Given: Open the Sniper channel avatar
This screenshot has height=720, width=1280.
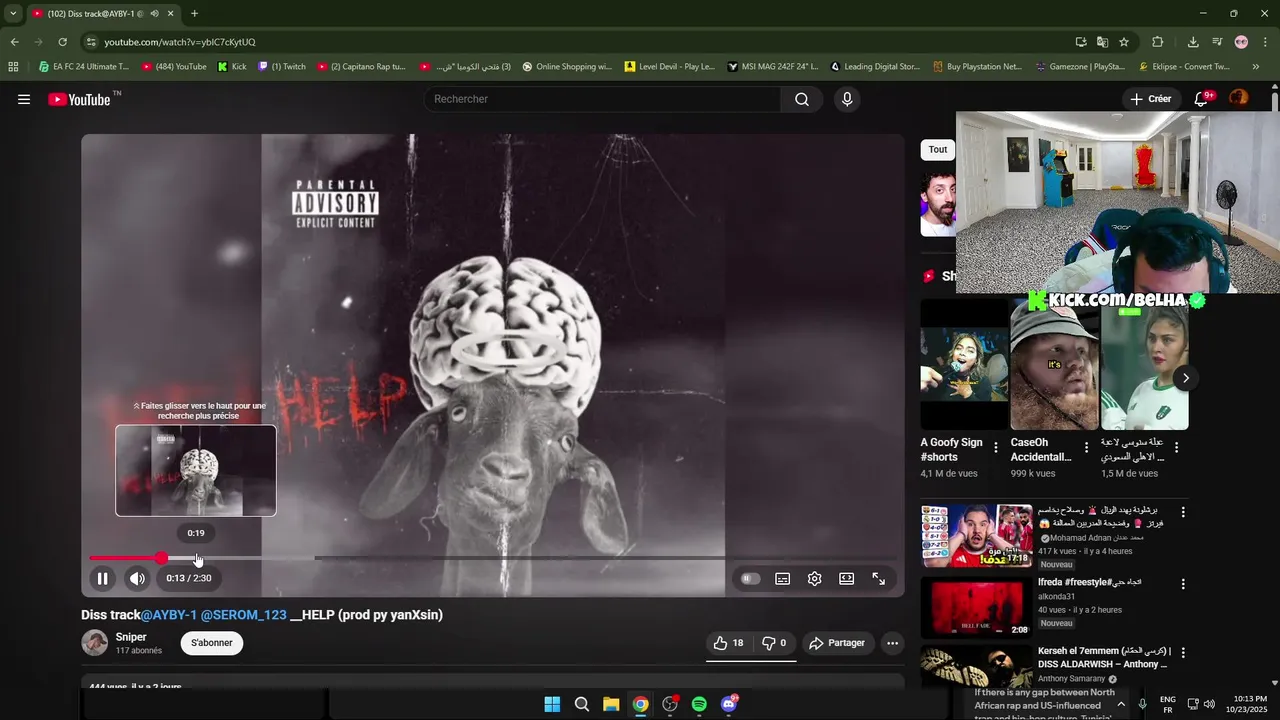Looking at the screenshot, I should click(x=95, y=643).
